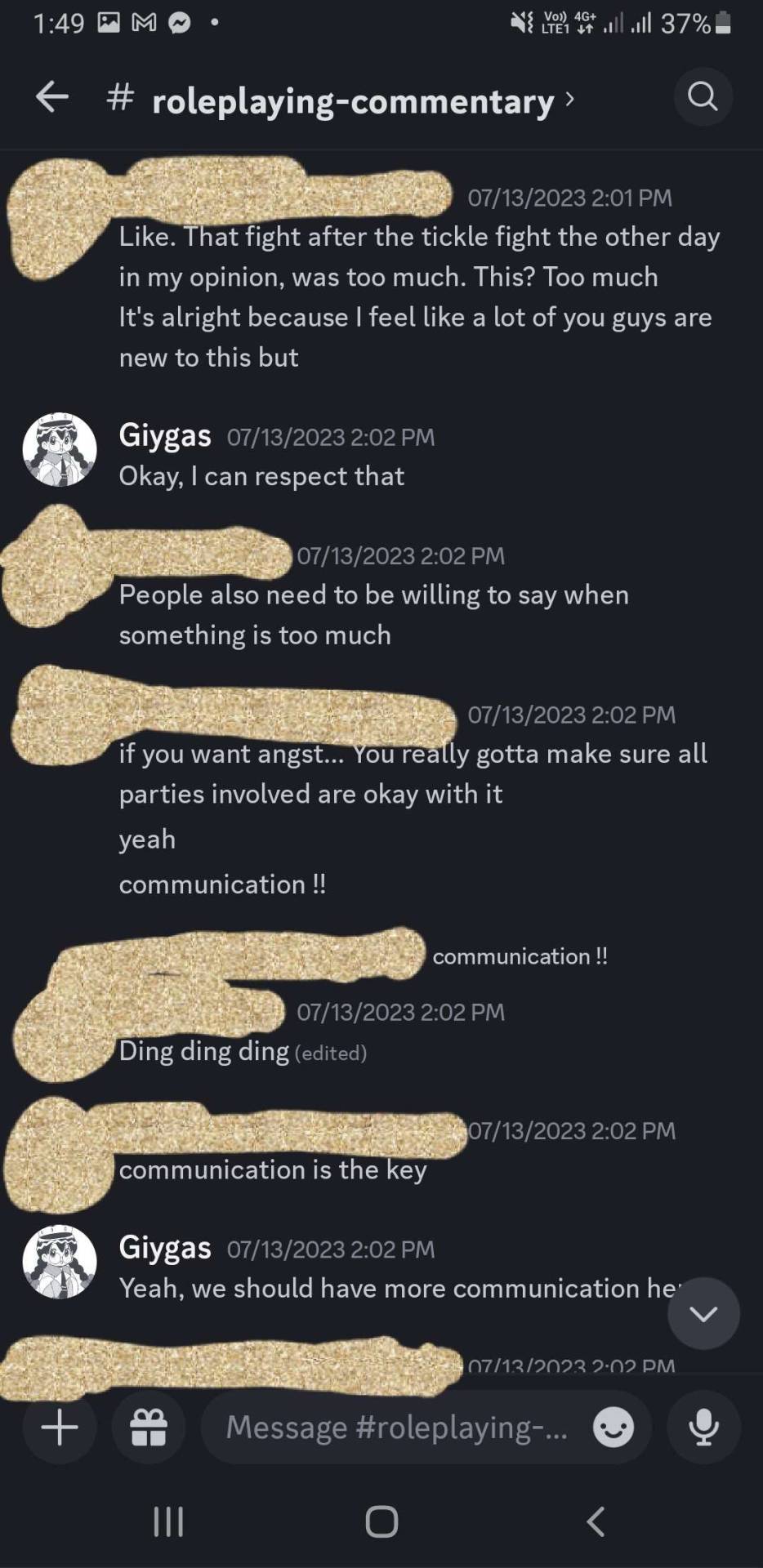Open Giygas avatar on "Okay, I can respect that"

60,449
